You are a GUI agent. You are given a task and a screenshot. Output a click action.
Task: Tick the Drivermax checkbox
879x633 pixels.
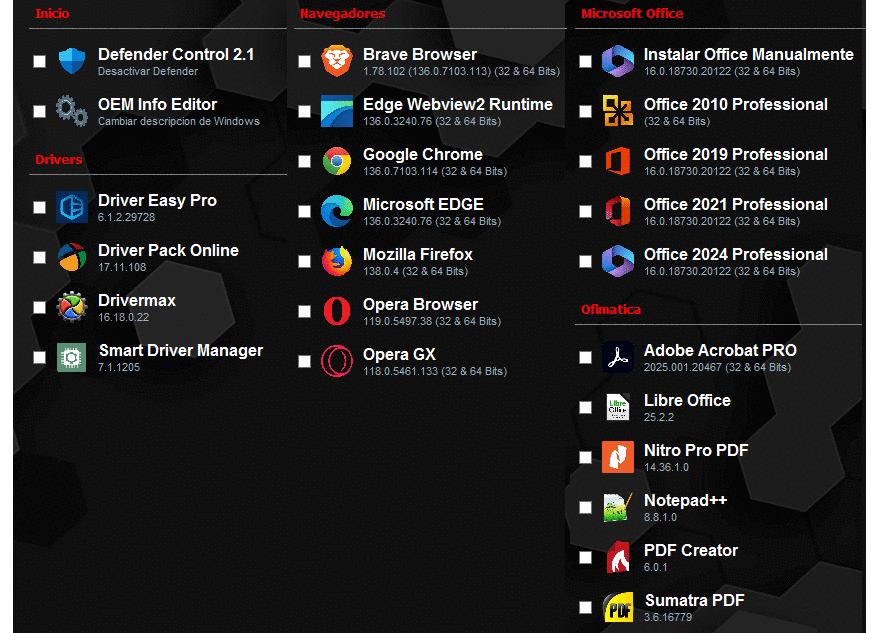[x=39, y=307]
